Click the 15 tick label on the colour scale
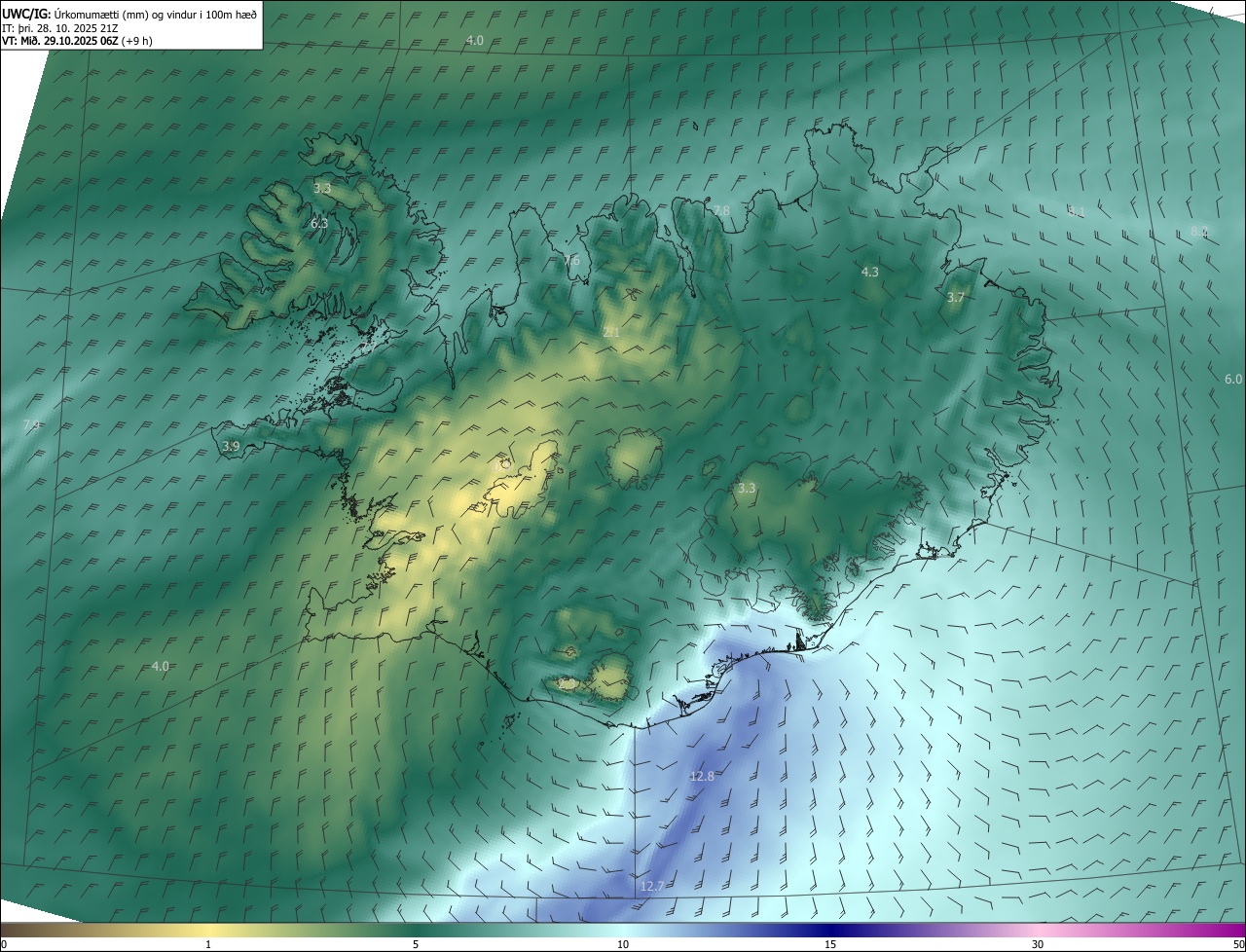1246x952 pixels. point(830,945)
